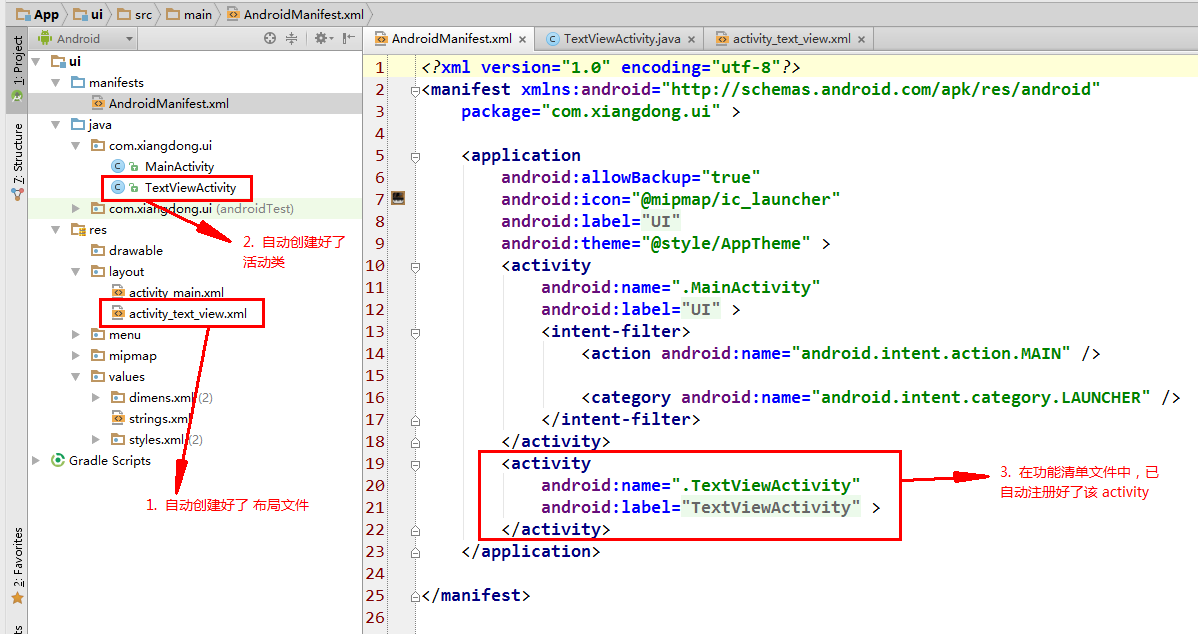Open the 1: Project side tab
The height and width of the screenshot is (634, 1198).
pos(18,69)
